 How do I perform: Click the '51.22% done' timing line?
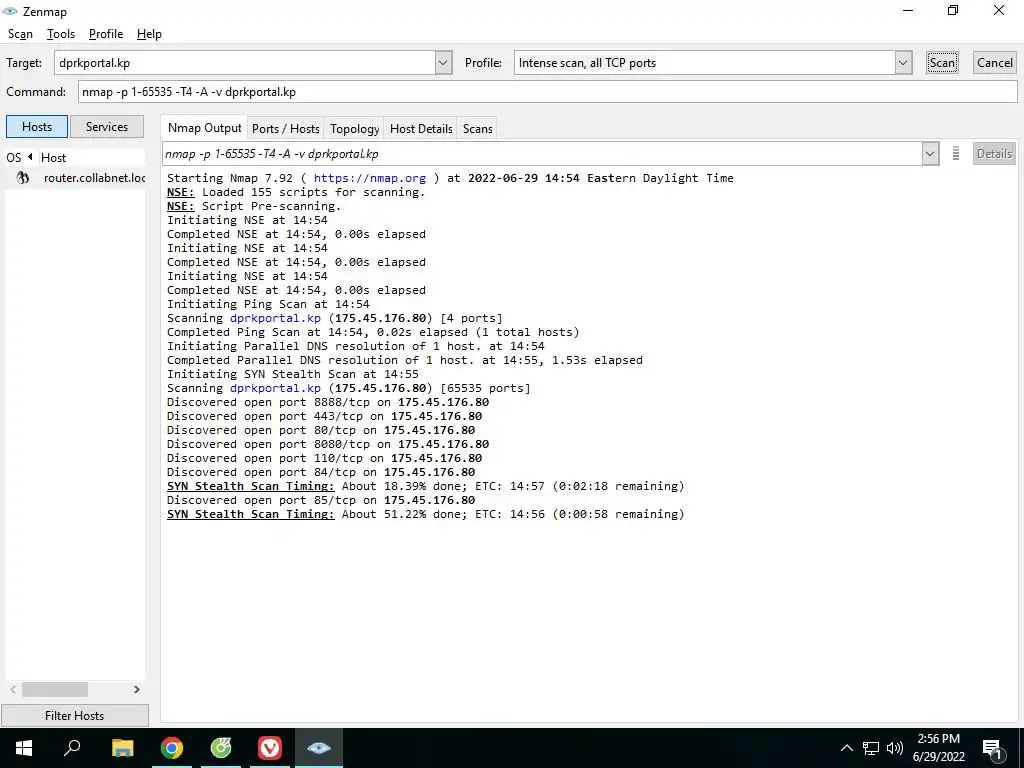coord(425,514)
